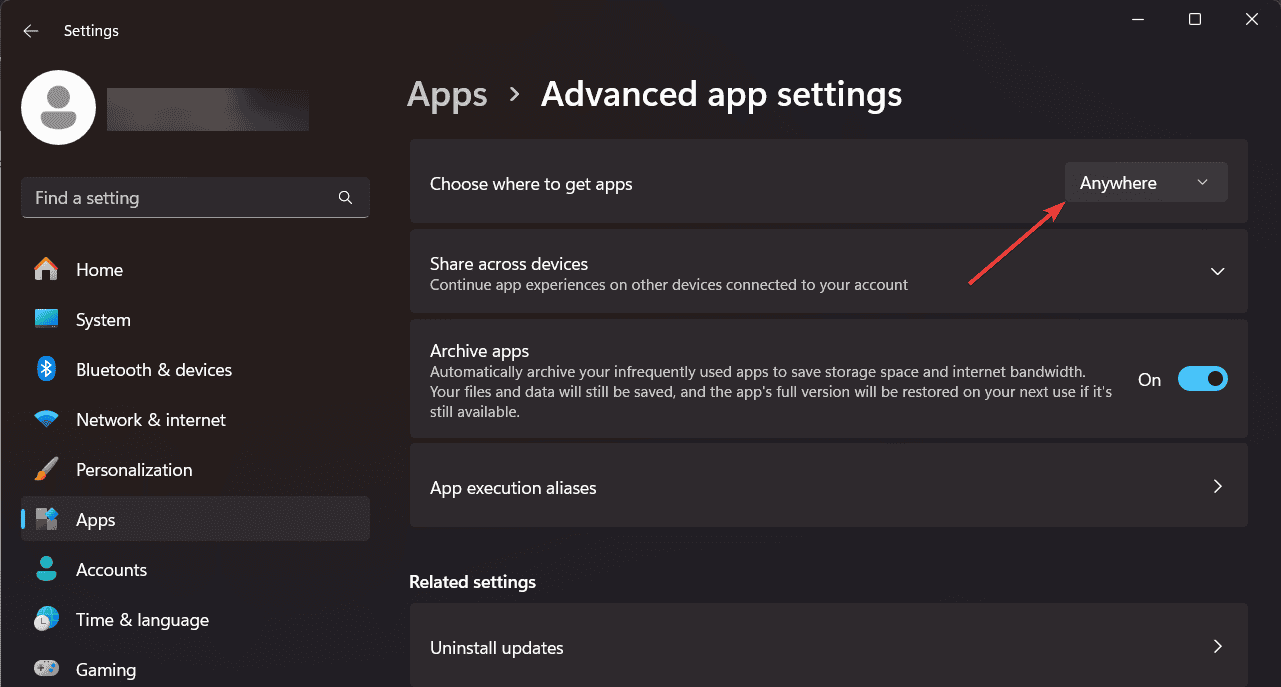
Task: Click the Find a setting search box
Action: (x=180, y=198)
